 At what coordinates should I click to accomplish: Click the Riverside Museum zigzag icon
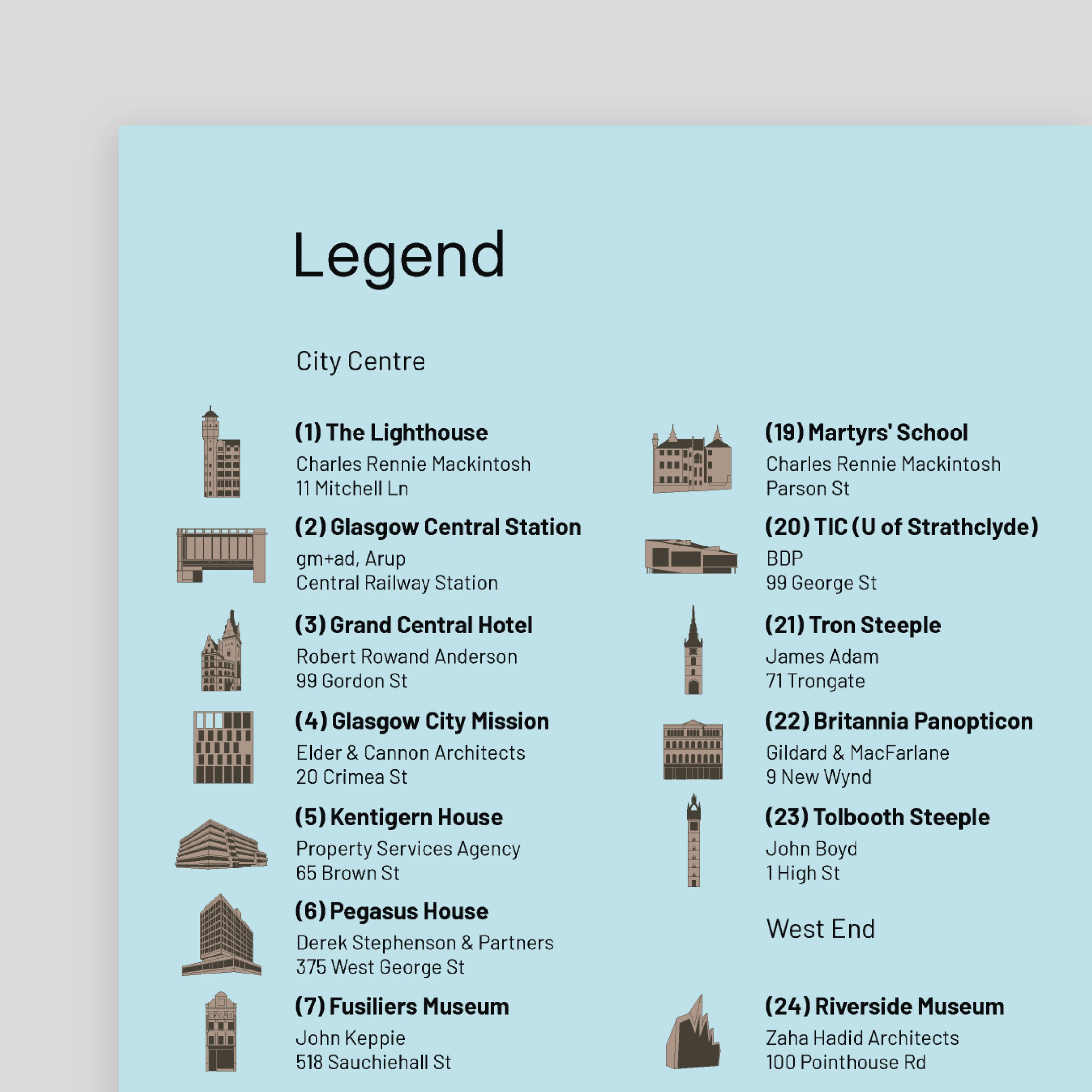pos(693,1032)
